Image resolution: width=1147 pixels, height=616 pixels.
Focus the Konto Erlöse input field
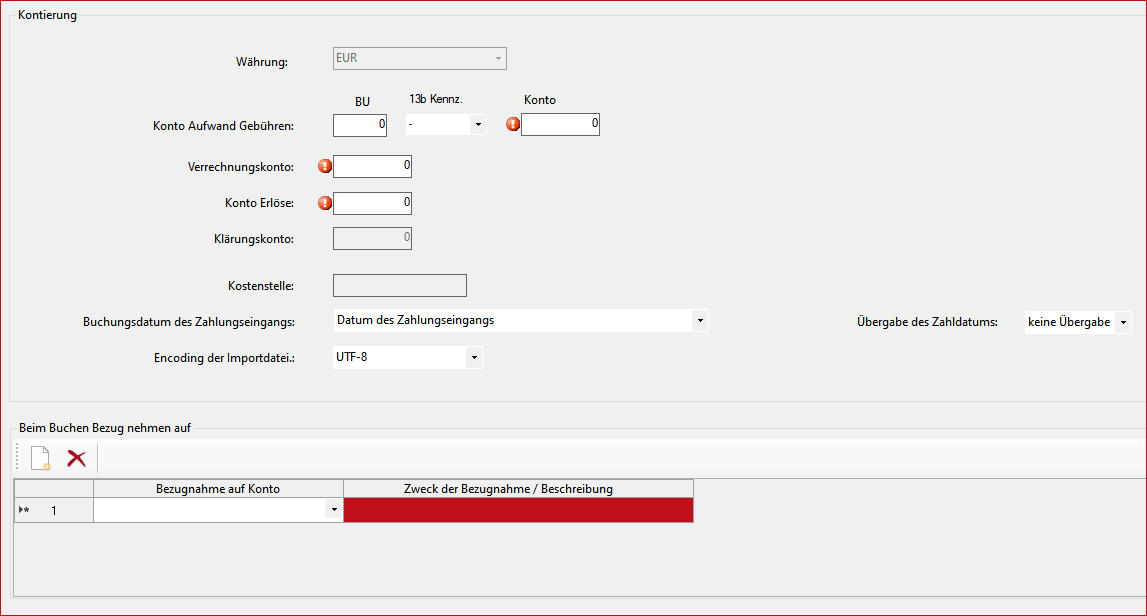372,203
